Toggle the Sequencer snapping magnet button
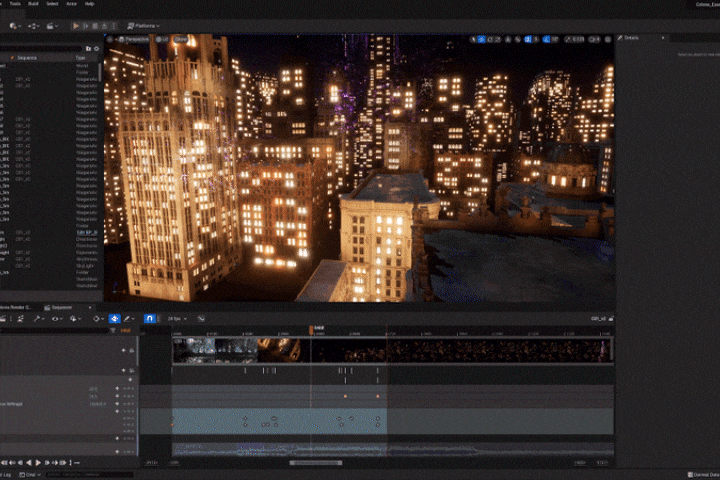The width and height of the screenshot is (720, 480). click(150, 319)
